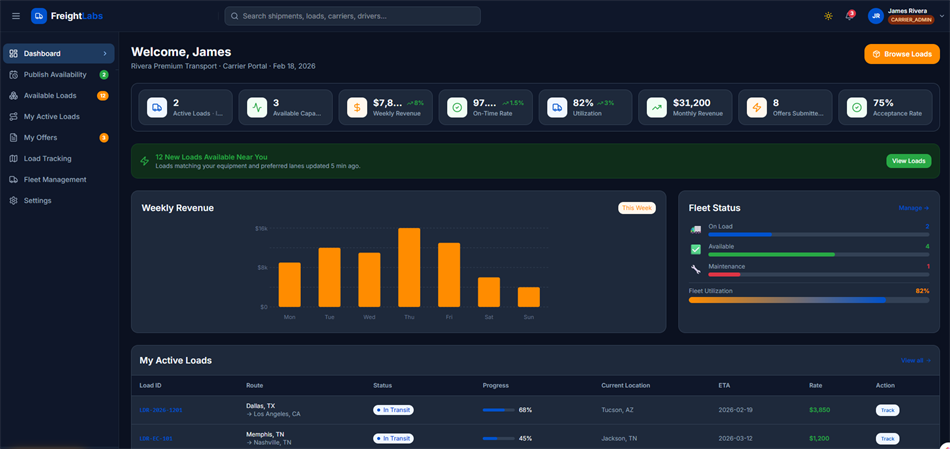This screenshot has width=950, height=449.
Task: Click the Sunday revenue bar
Action: point(528,297)
